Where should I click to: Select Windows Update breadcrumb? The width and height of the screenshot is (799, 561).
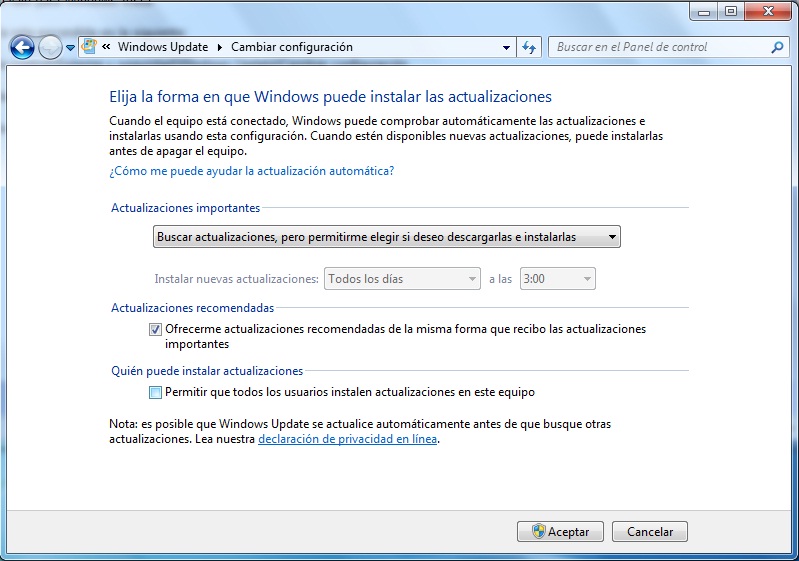click(163, 47)
